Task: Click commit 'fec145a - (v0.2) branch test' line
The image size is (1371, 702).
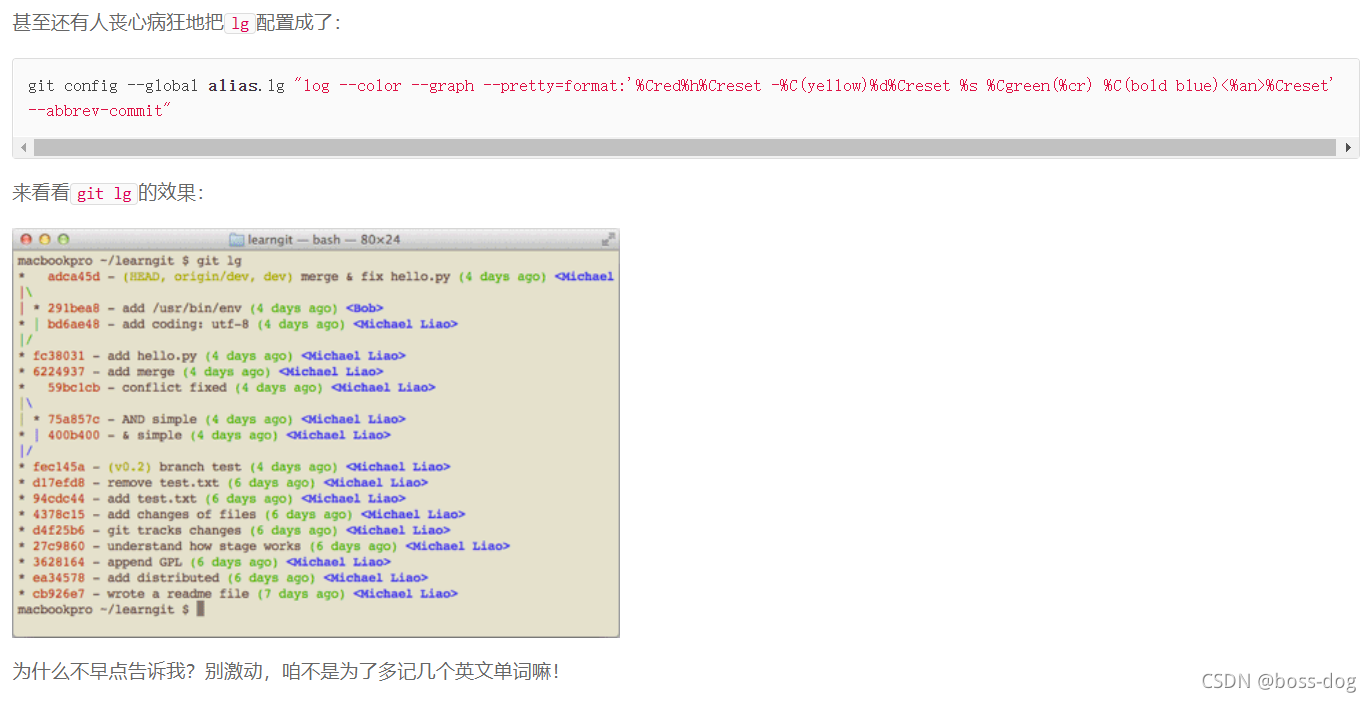Action: [234, 467]
